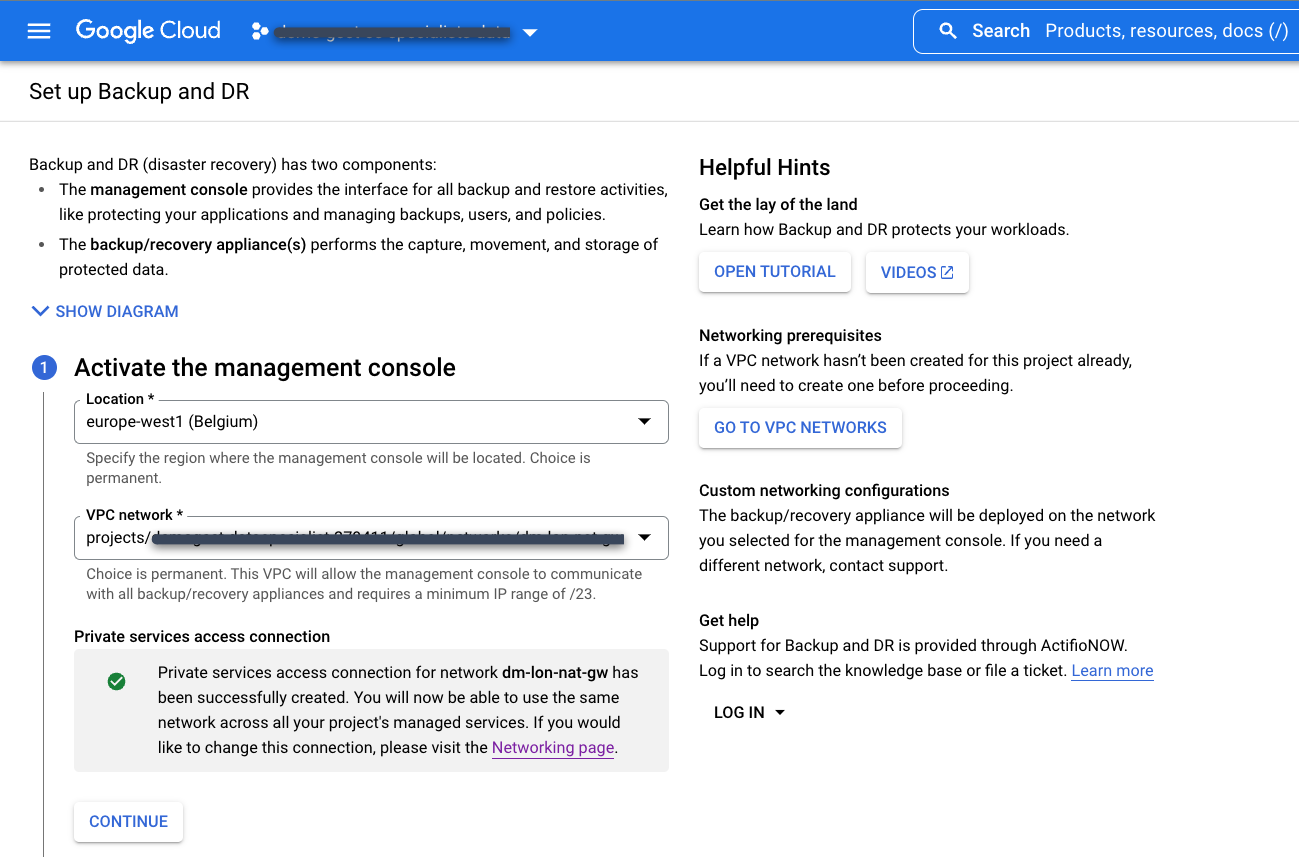The width and height of the screenshot is (1299, 857).
Task: Click the Google Cloud logo
Action: [147, 31]
